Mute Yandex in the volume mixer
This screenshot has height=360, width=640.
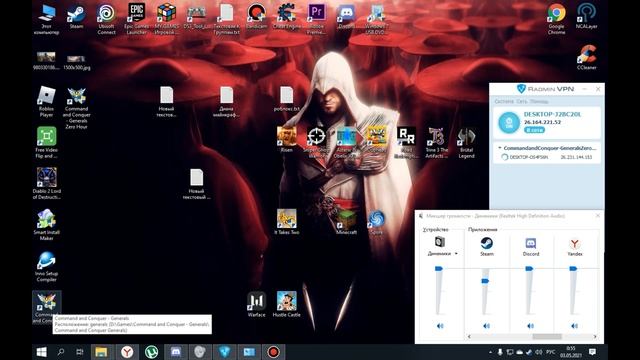pos(574,326)
